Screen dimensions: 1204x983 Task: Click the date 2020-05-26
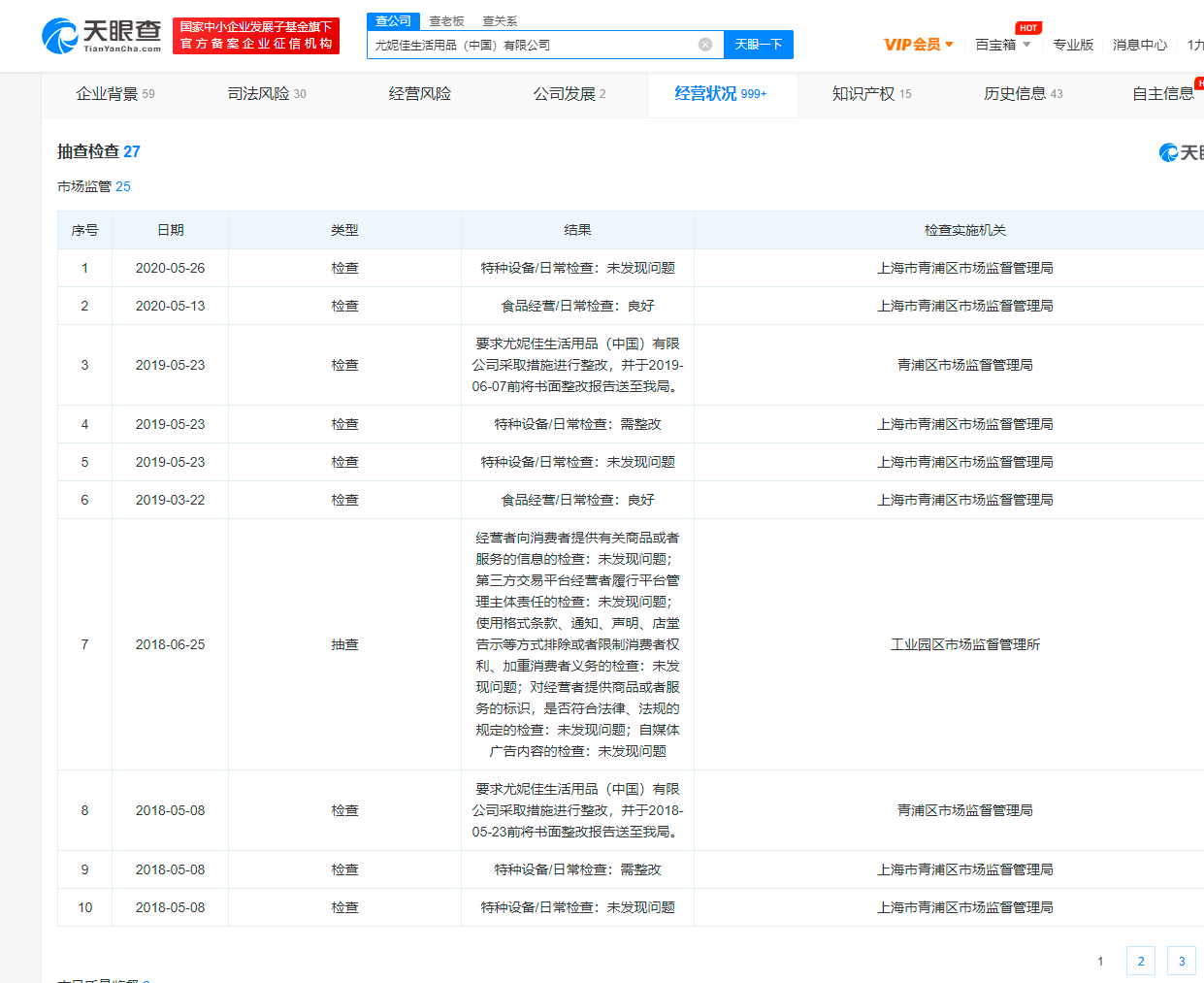click(x=171, y=268)
